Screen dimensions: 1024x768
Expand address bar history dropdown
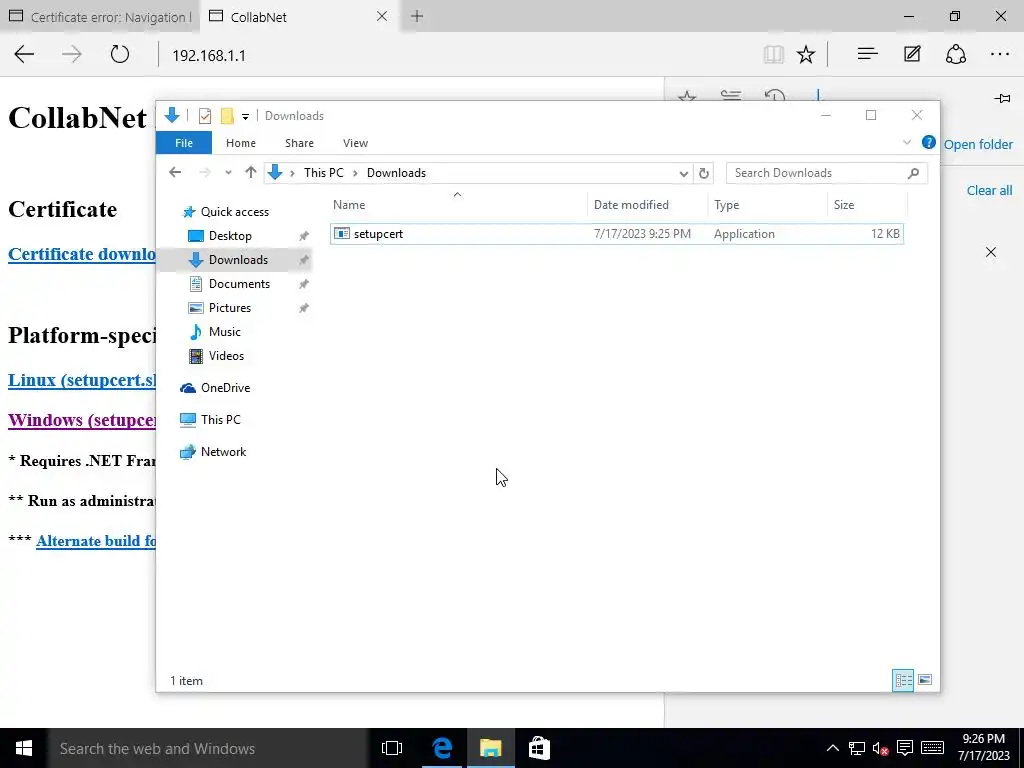tap(683, 174)
